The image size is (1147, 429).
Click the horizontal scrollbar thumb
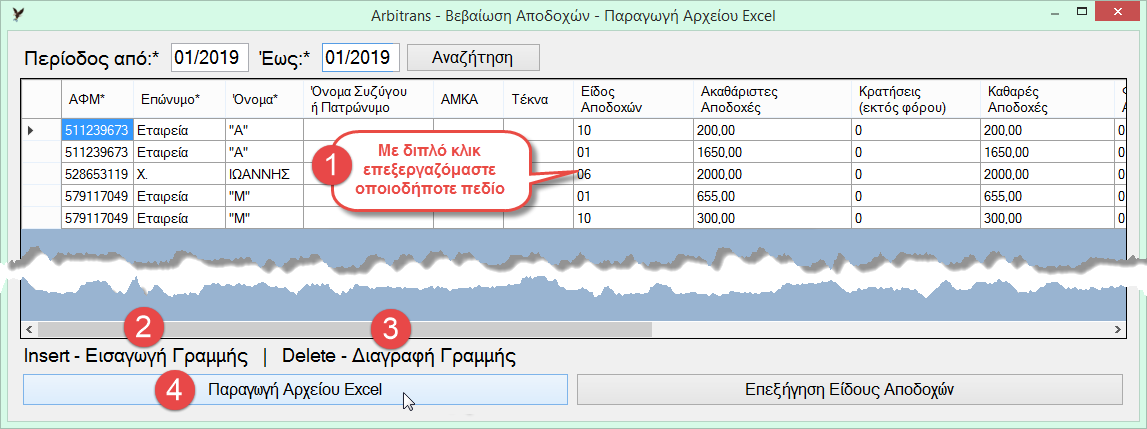click(x=344, y=329)
